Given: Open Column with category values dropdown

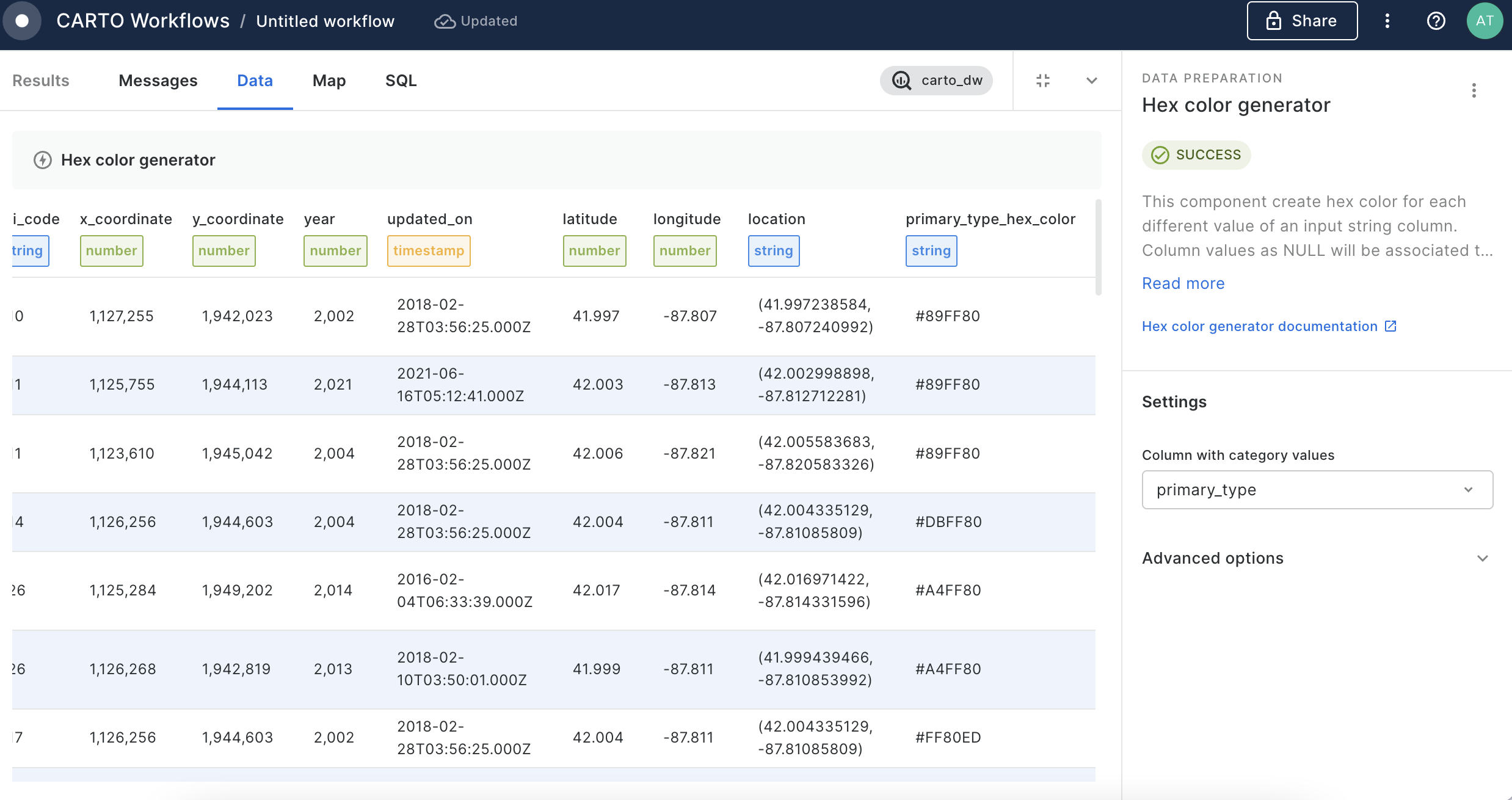Looking at the screenshot, I should click(1317, 490).
